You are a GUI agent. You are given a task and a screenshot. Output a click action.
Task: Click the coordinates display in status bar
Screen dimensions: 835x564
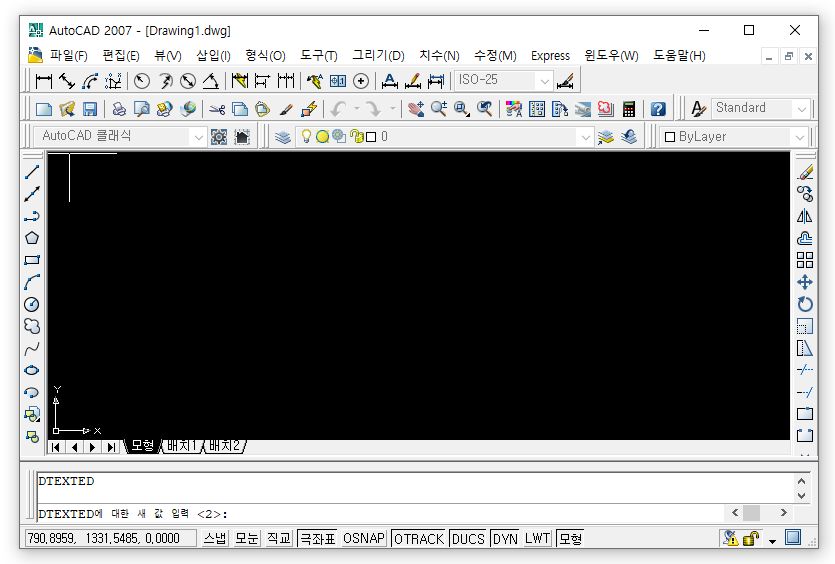(110, 538)
